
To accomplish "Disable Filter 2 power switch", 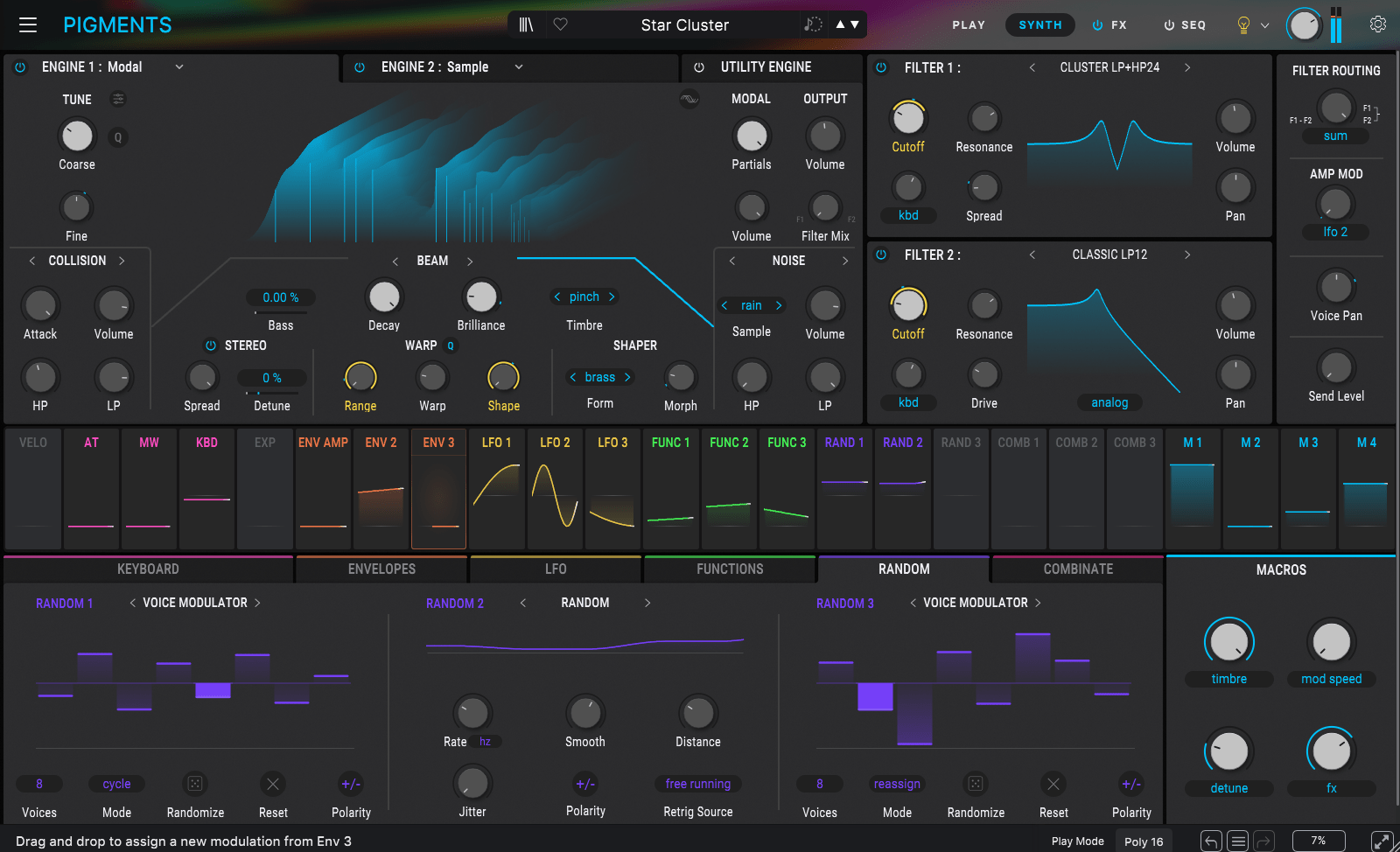I will [881, 255].
